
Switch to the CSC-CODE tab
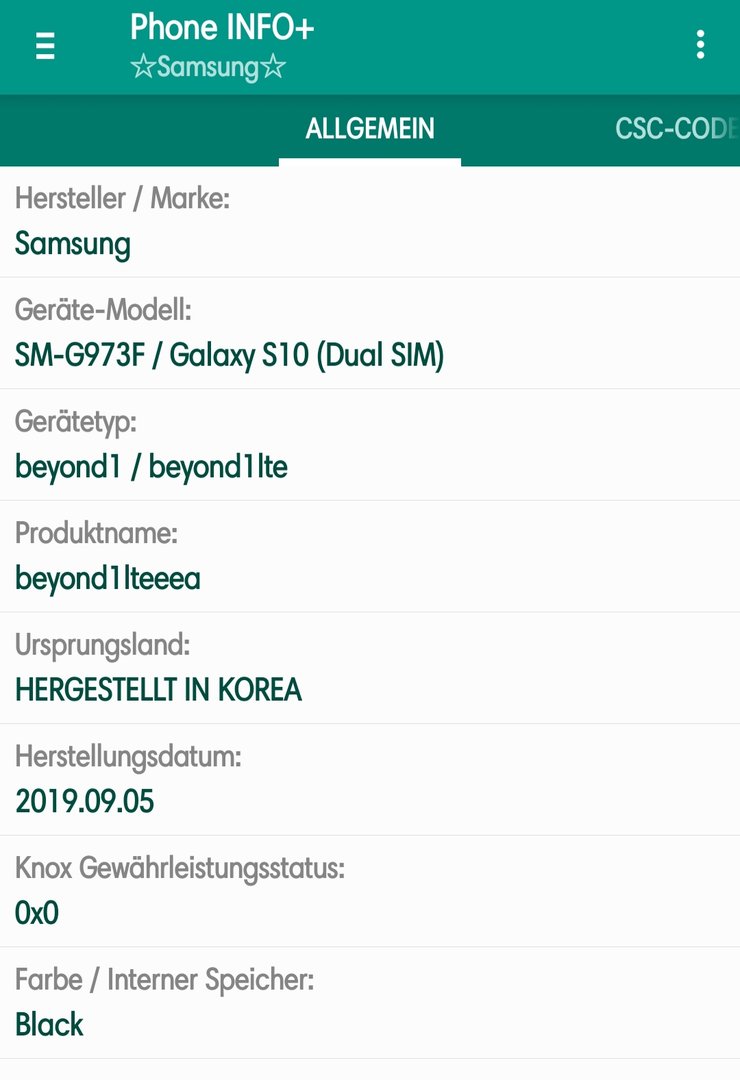pyautogui.click(x=677, y=129)
